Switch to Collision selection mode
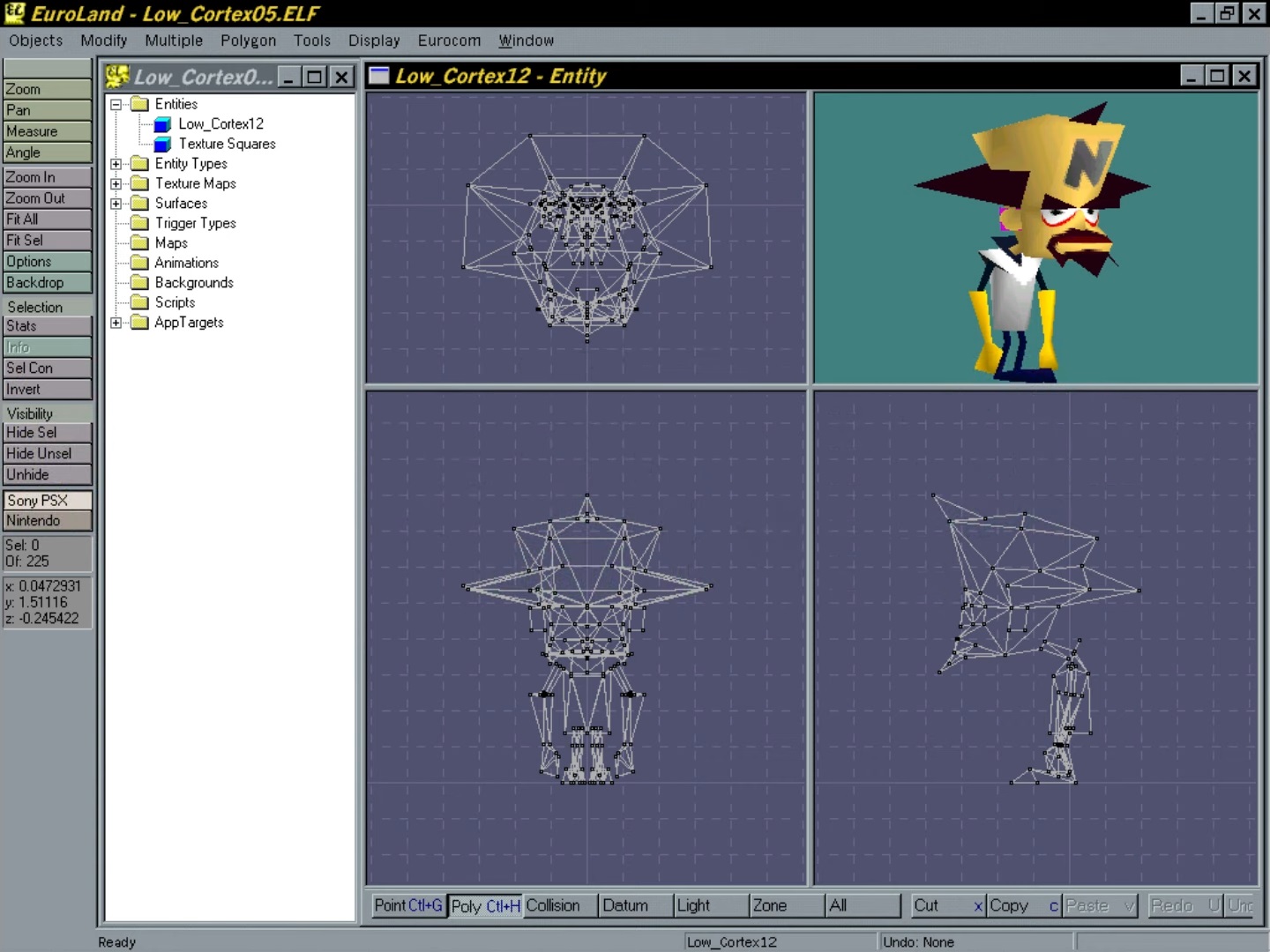Screen dimensions: 1270x952 point(561,905)
